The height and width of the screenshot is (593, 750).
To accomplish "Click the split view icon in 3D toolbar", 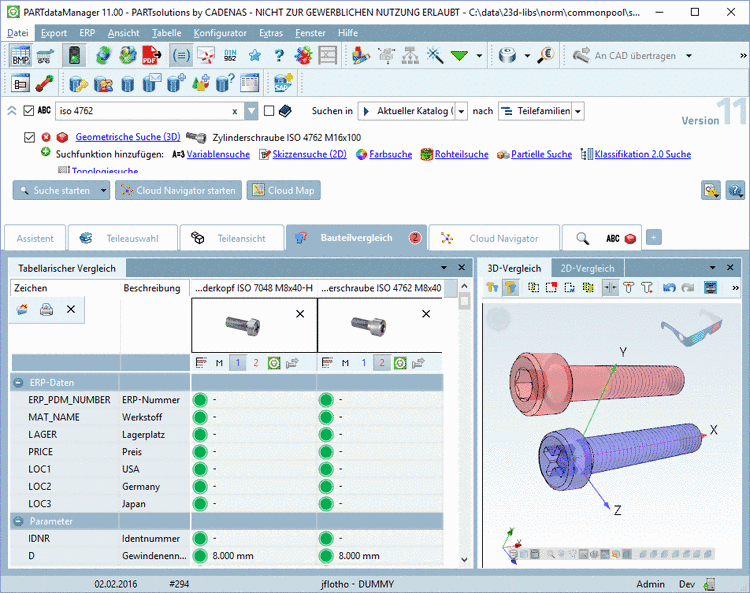I will [610, 287].
